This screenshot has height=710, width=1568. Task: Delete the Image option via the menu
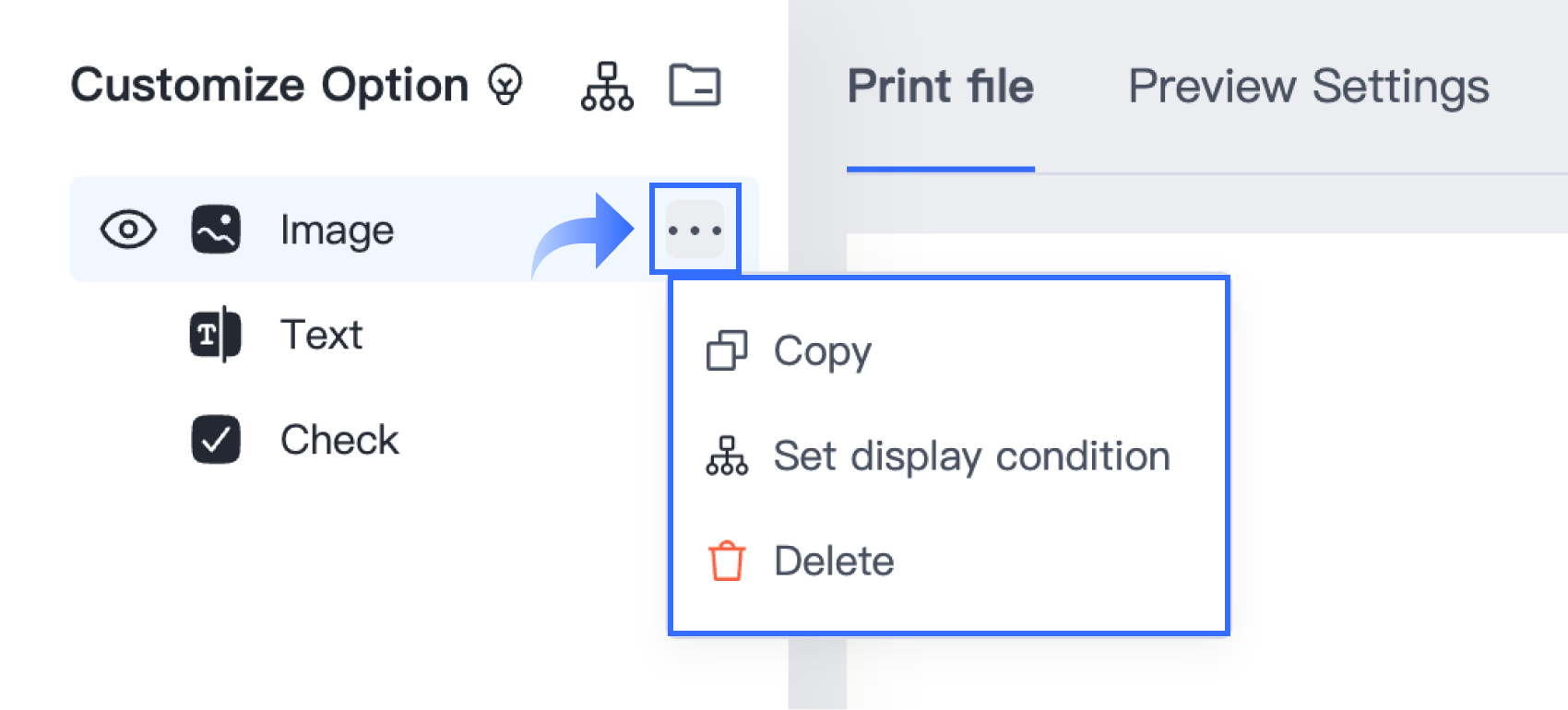(833, 560)
